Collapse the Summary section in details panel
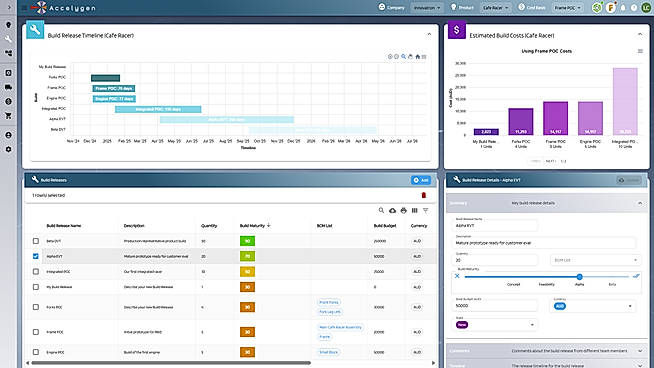The height and width of the screenshot is (368, 654). (x=640, y=203)
